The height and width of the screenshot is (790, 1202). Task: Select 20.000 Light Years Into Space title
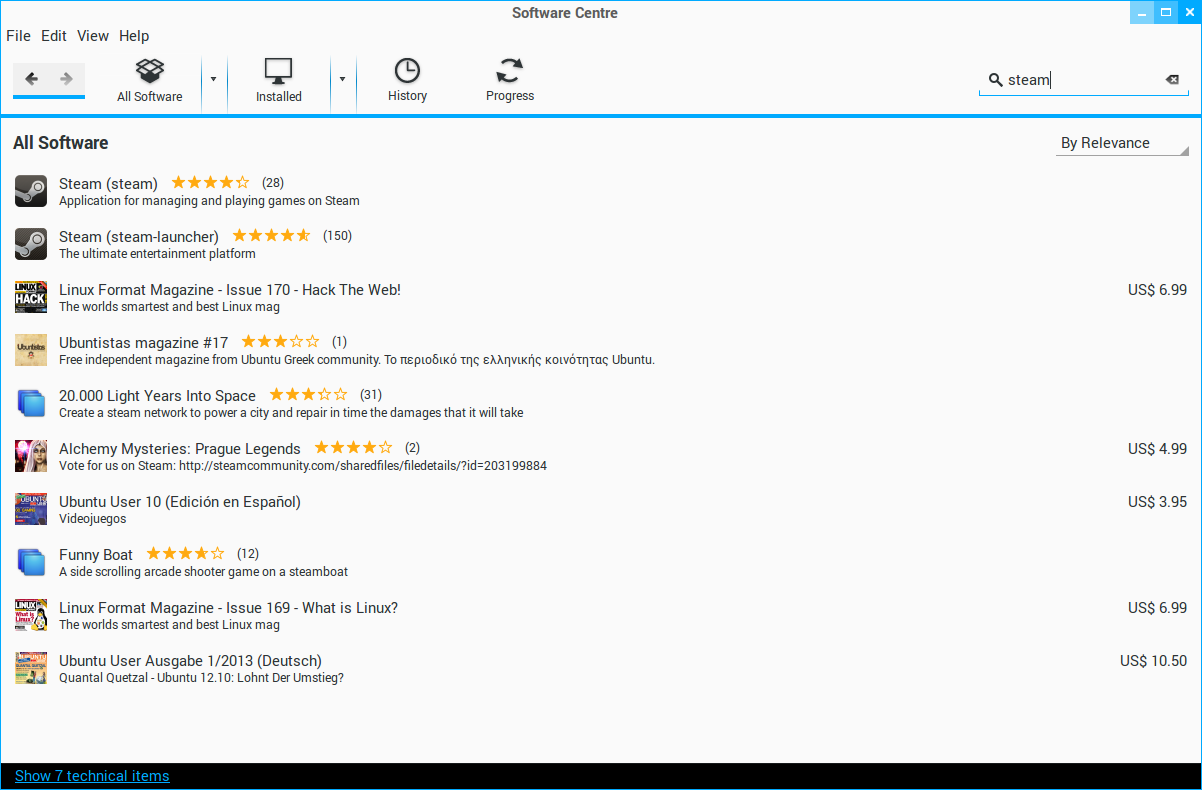pos(157,396)
